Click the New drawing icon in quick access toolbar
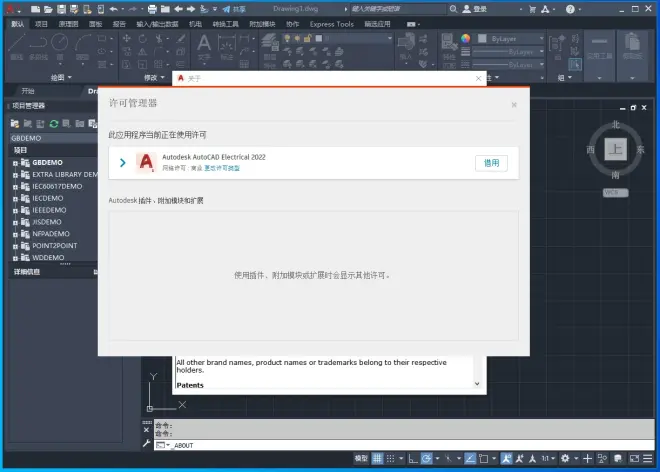This screenshot has height=472, width=660. coord(35,9)
